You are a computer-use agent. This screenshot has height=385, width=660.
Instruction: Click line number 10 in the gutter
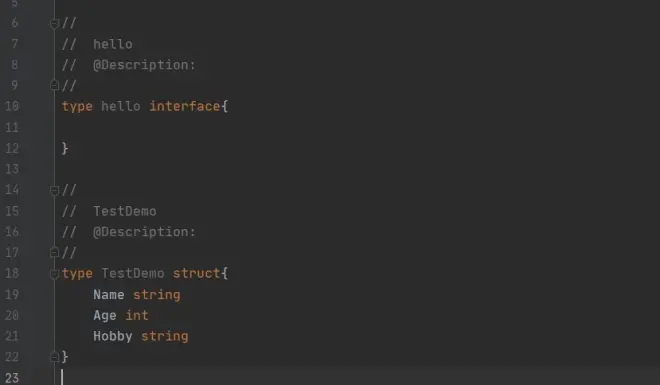click(12, 106)
